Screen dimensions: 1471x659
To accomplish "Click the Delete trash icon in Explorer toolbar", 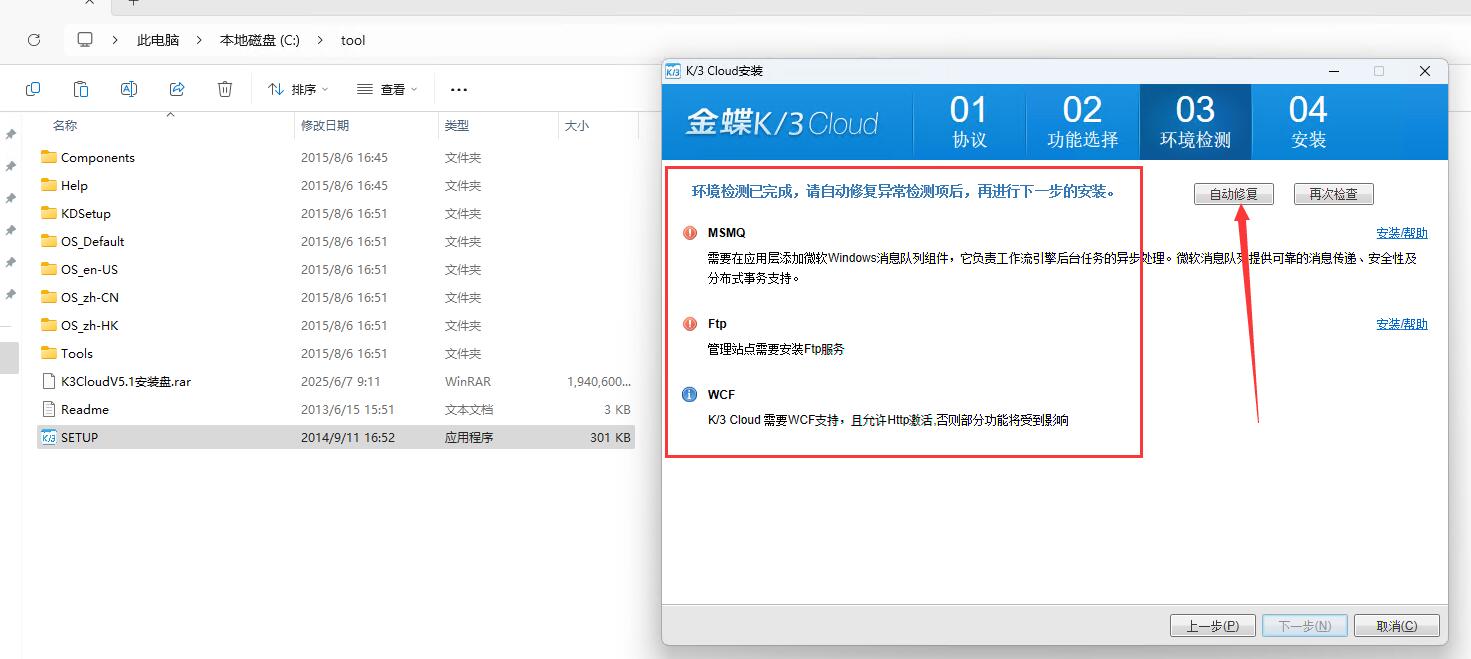I will point(225,89).
